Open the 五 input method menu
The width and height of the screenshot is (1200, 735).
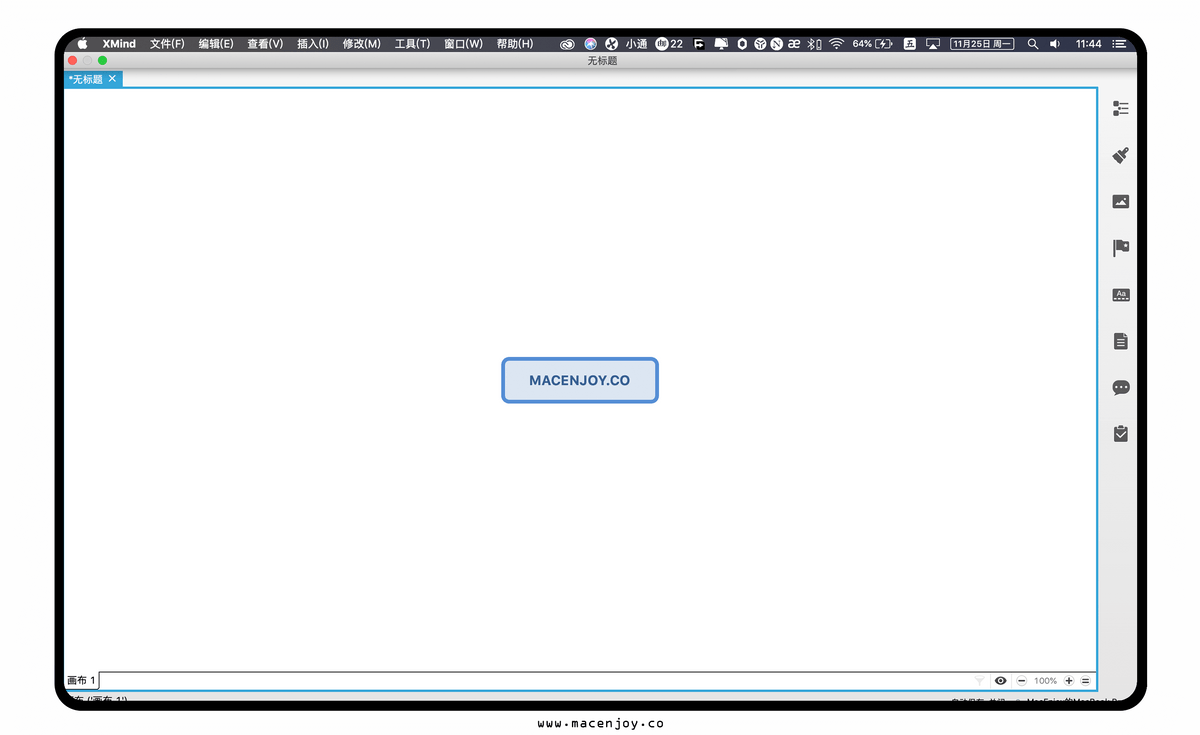[910, 44]
